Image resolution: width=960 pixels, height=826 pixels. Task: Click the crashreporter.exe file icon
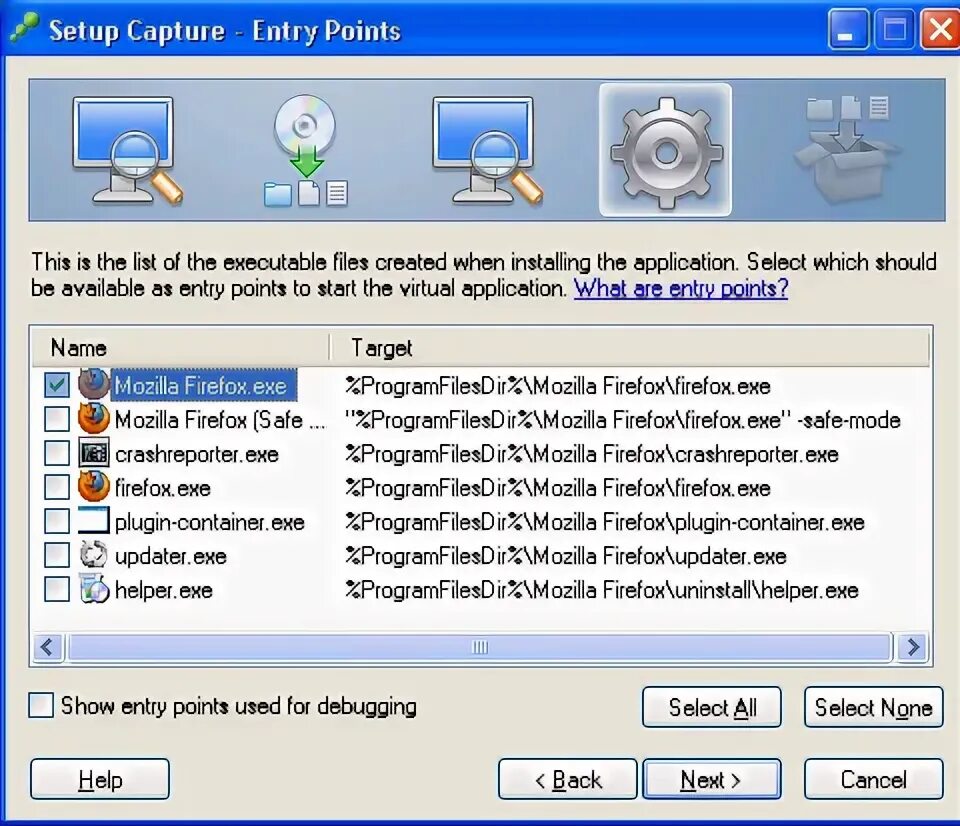[x=94, y=453]
